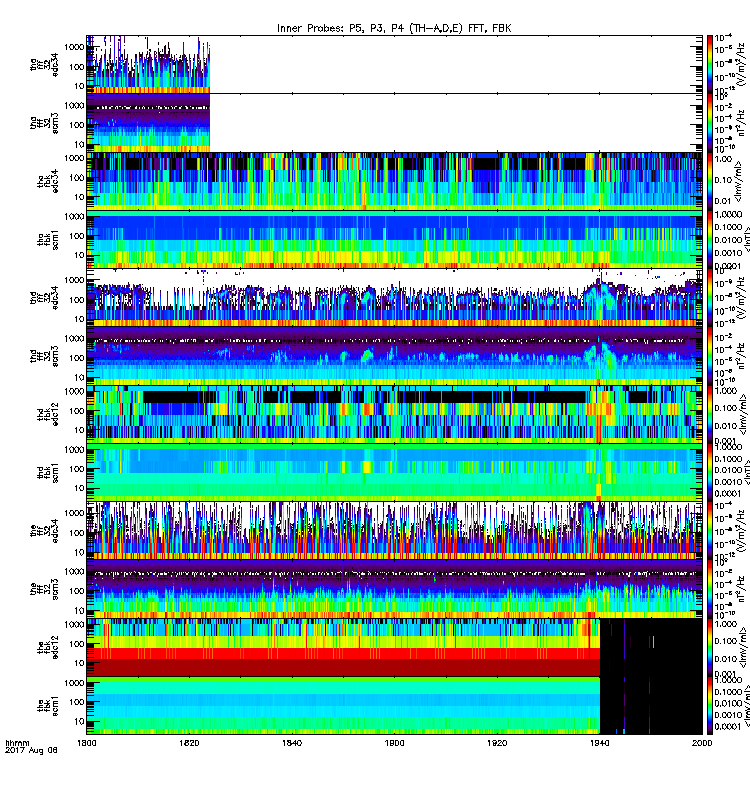This screenshot has height=800, width=750.
Task: Click the 10 frequency tick of the fbk scm1
Action: click(79, 721)
